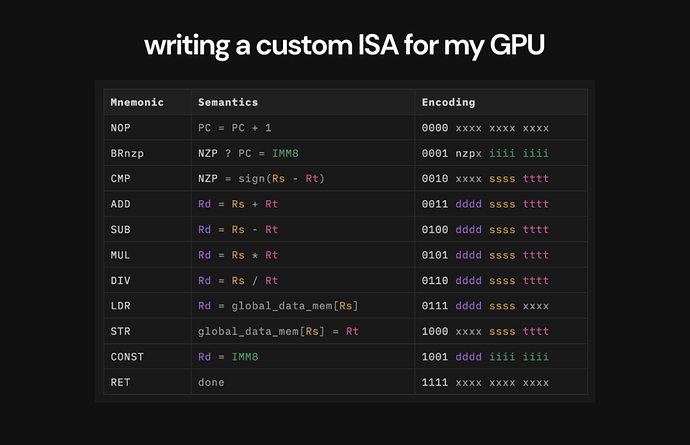Select the encoding '1001 dddd iiii iiii'
This screenshot has height=445, width=690.
click(x=485, y=356)
